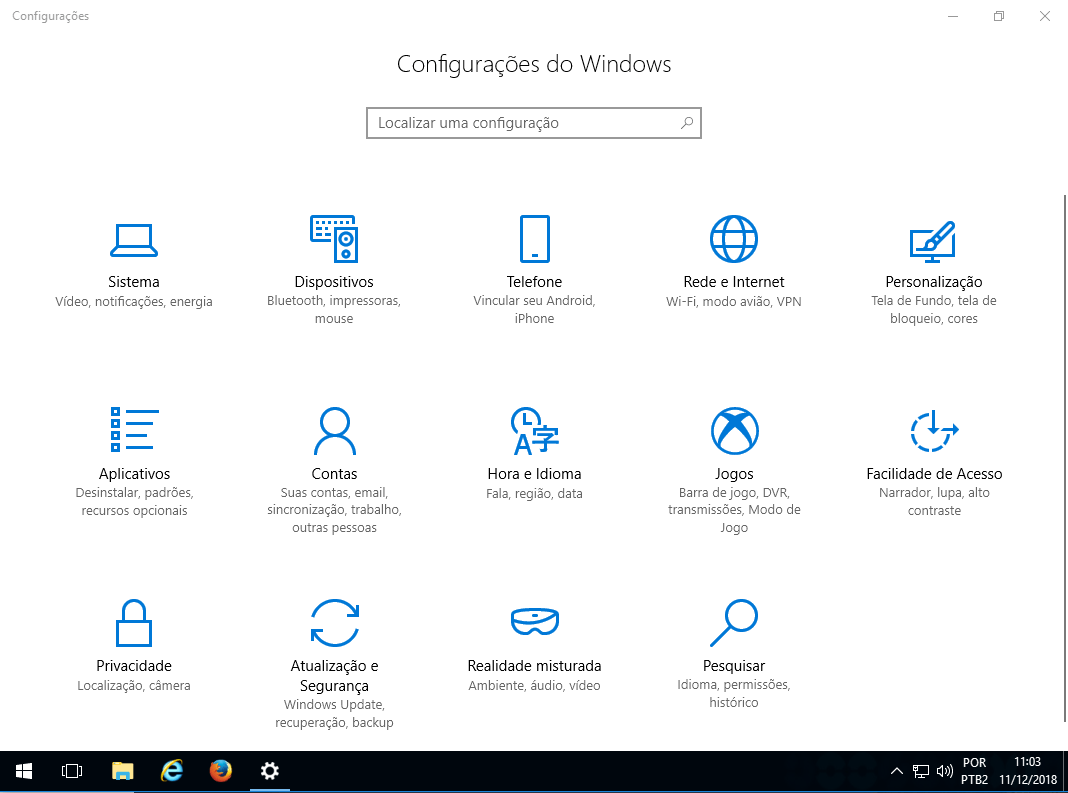Open the Jogos Xbox icon
The height and width of the screenshot is (793, 1068).
click(x=734, y=430)
